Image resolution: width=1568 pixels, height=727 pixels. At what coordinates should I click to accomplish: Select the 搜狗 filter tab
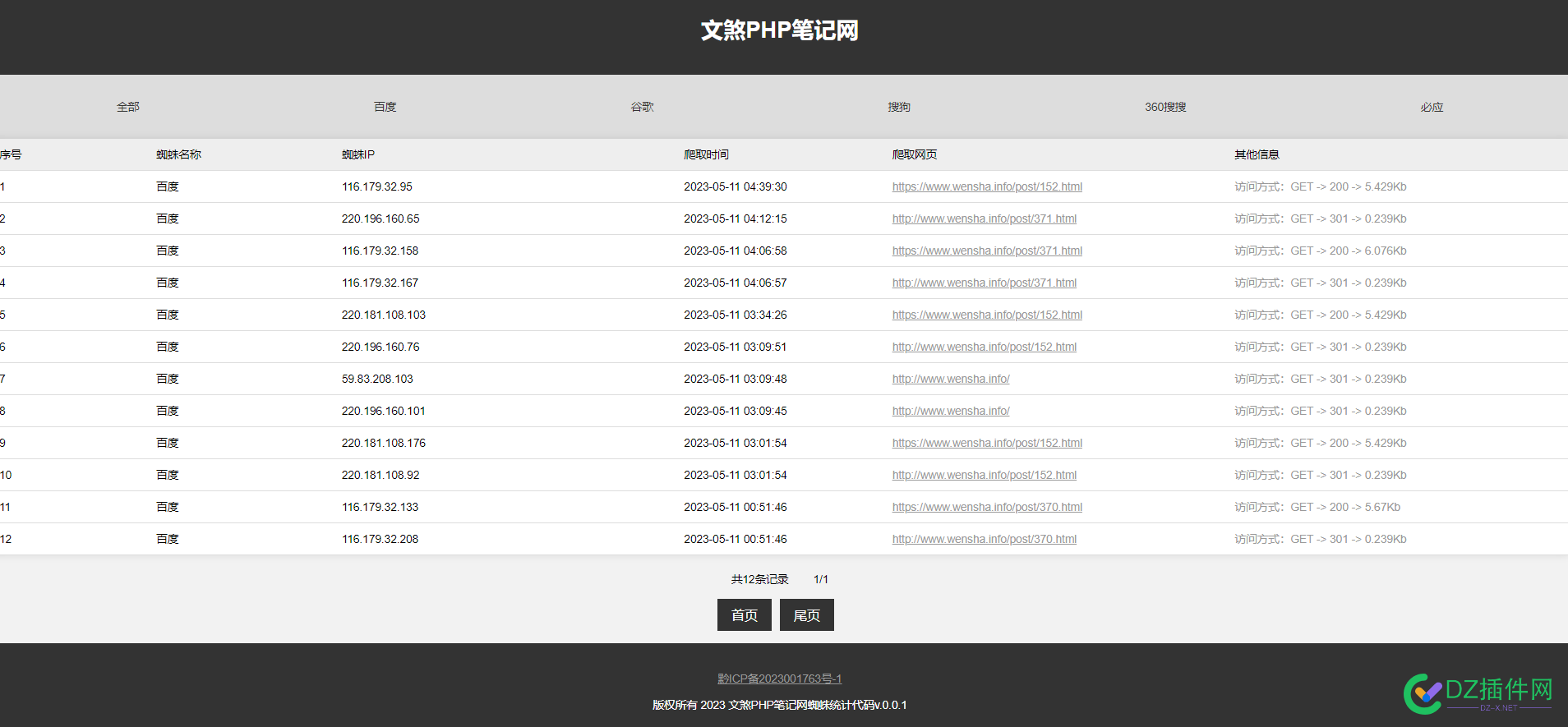coord(899,107)
